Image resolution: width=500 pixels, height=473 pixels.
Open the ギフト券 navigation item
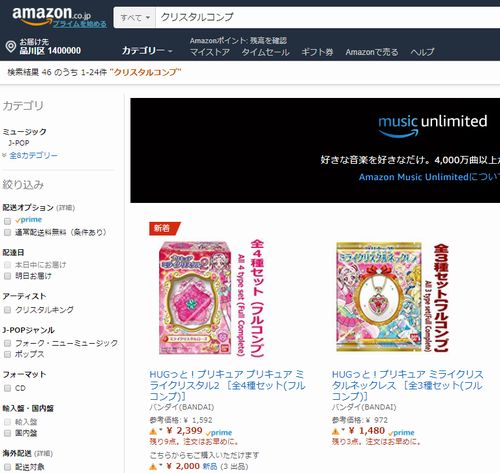317,52
